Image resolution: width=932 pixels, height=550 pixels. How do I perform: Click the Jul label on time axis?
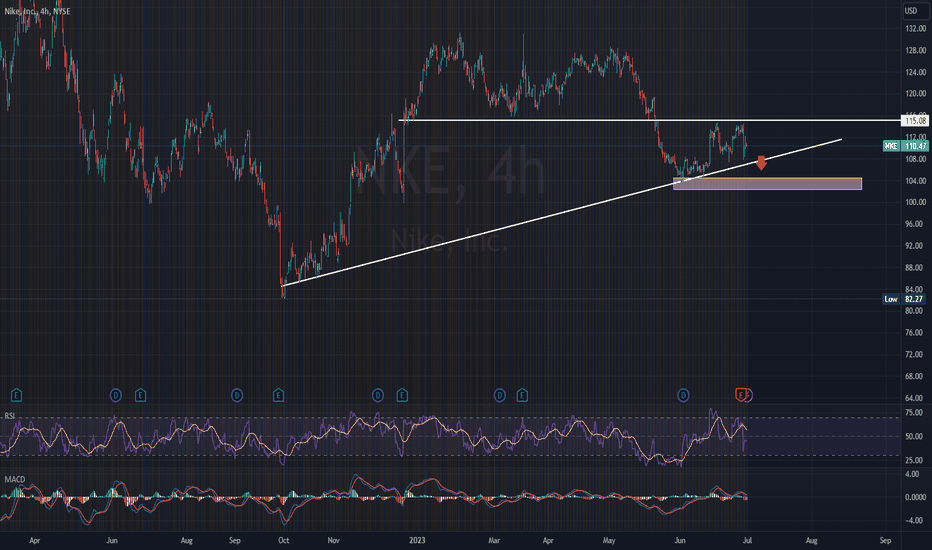pyautogui.click(x=747, y=540)
